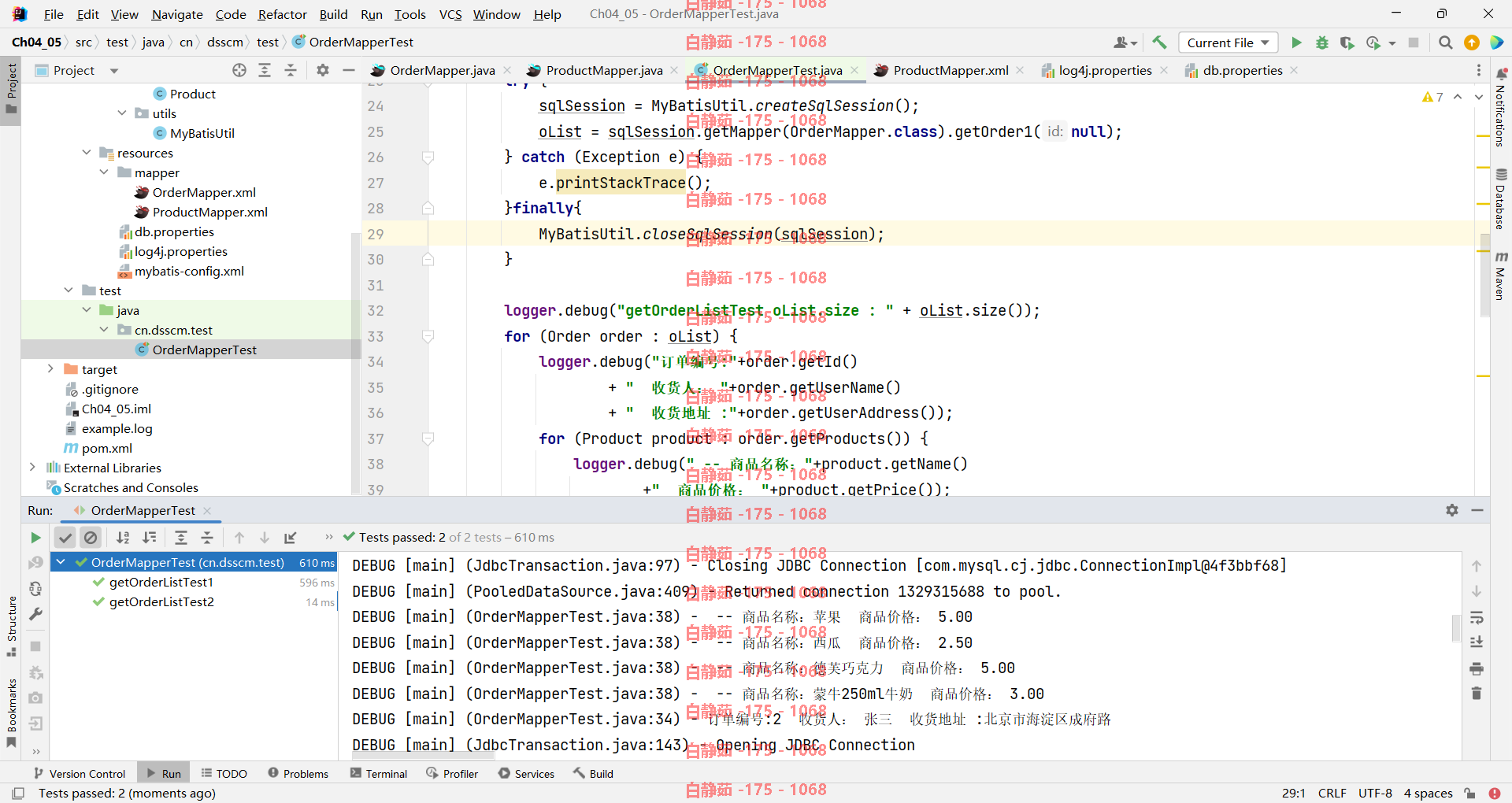Viewport: 1512px width, 803px height.
Task: Hide the Project tool window
Action: click(x=349, y=70)
